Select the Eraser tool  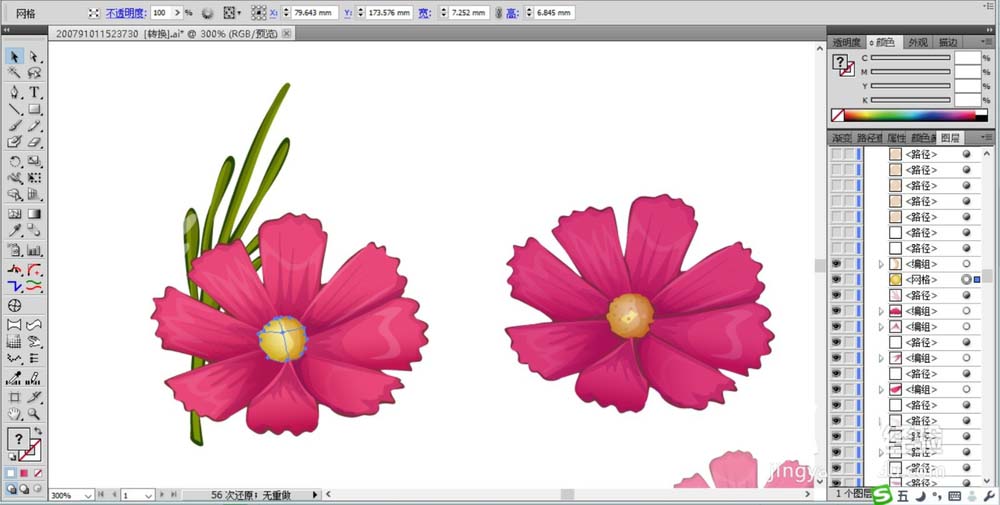tap(34, 142)
